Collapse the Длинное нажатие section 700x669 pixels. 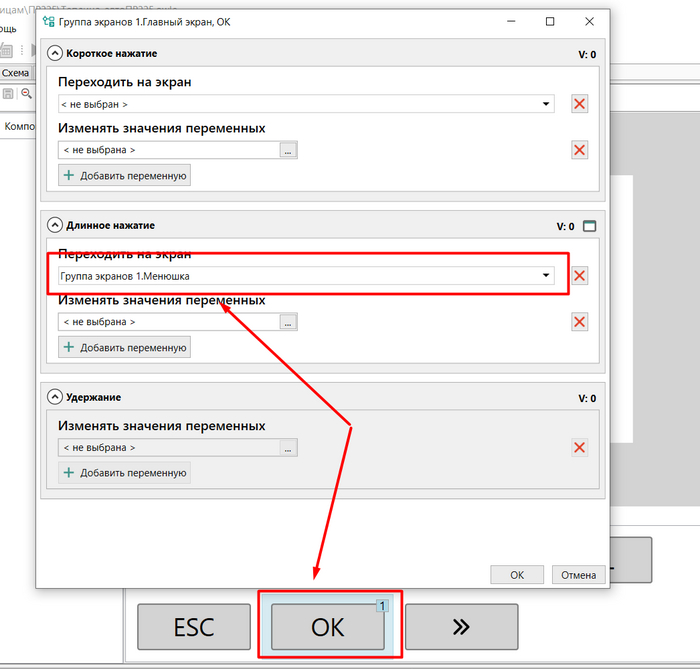pos(54,225)
